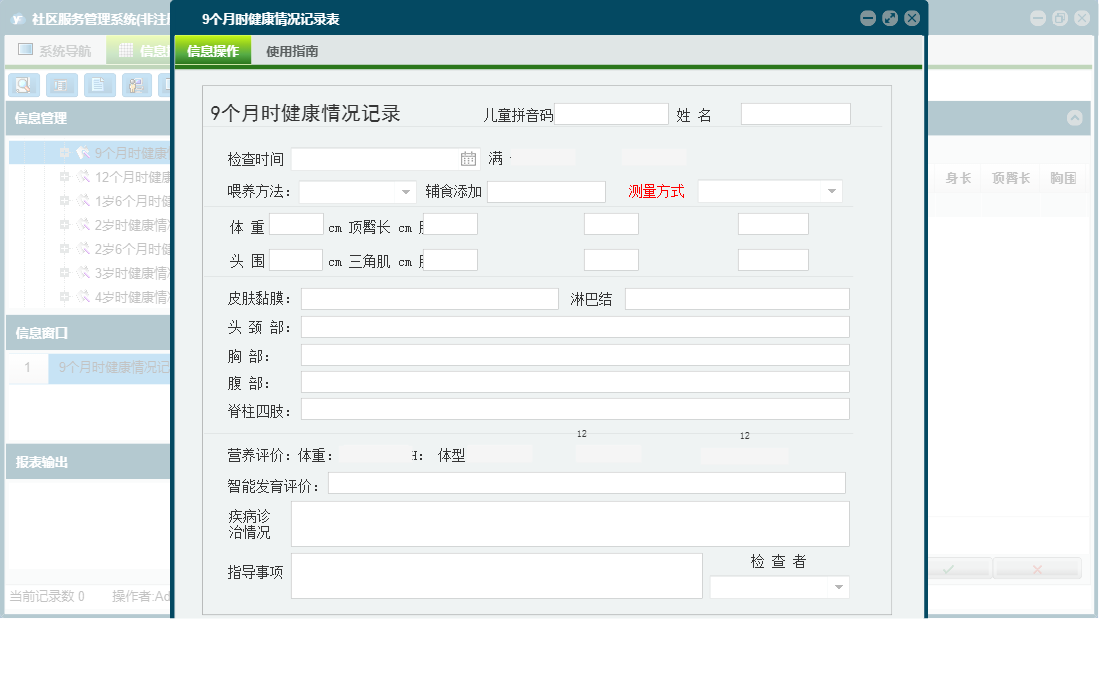Select the 9个月时健康情况记 row in 信息窗口
1099x685 pixels.
tap(109, 367)
